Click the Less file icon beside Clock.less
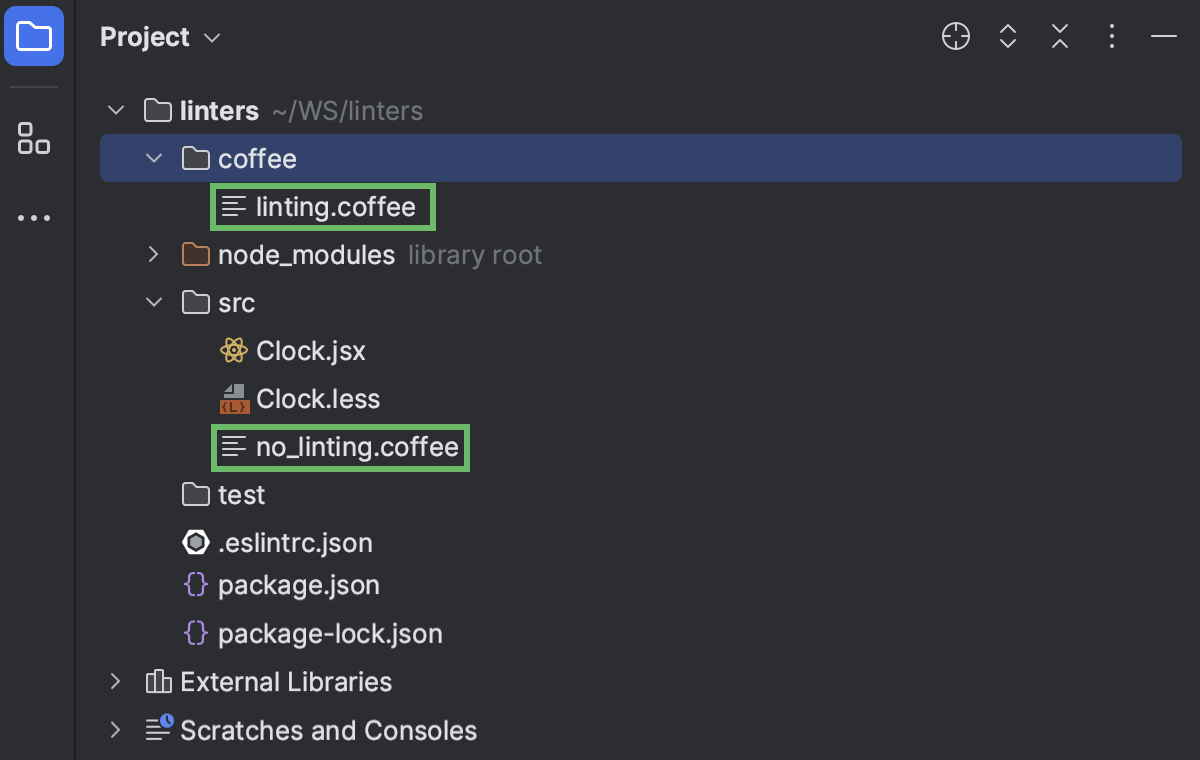The image size is (1200, 760). [x=233, y=398]
